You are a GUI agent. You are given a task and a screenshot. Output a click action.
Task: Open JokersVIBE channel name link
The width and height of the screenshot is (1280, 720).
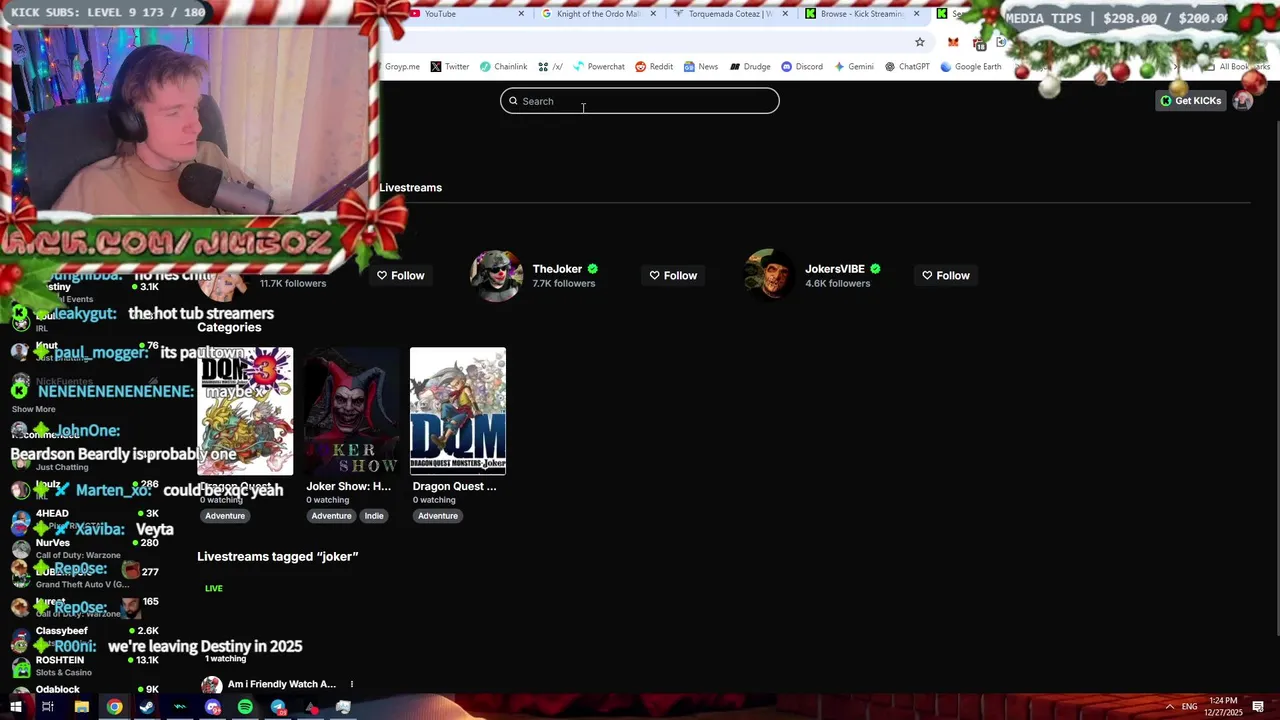point(835,269)
